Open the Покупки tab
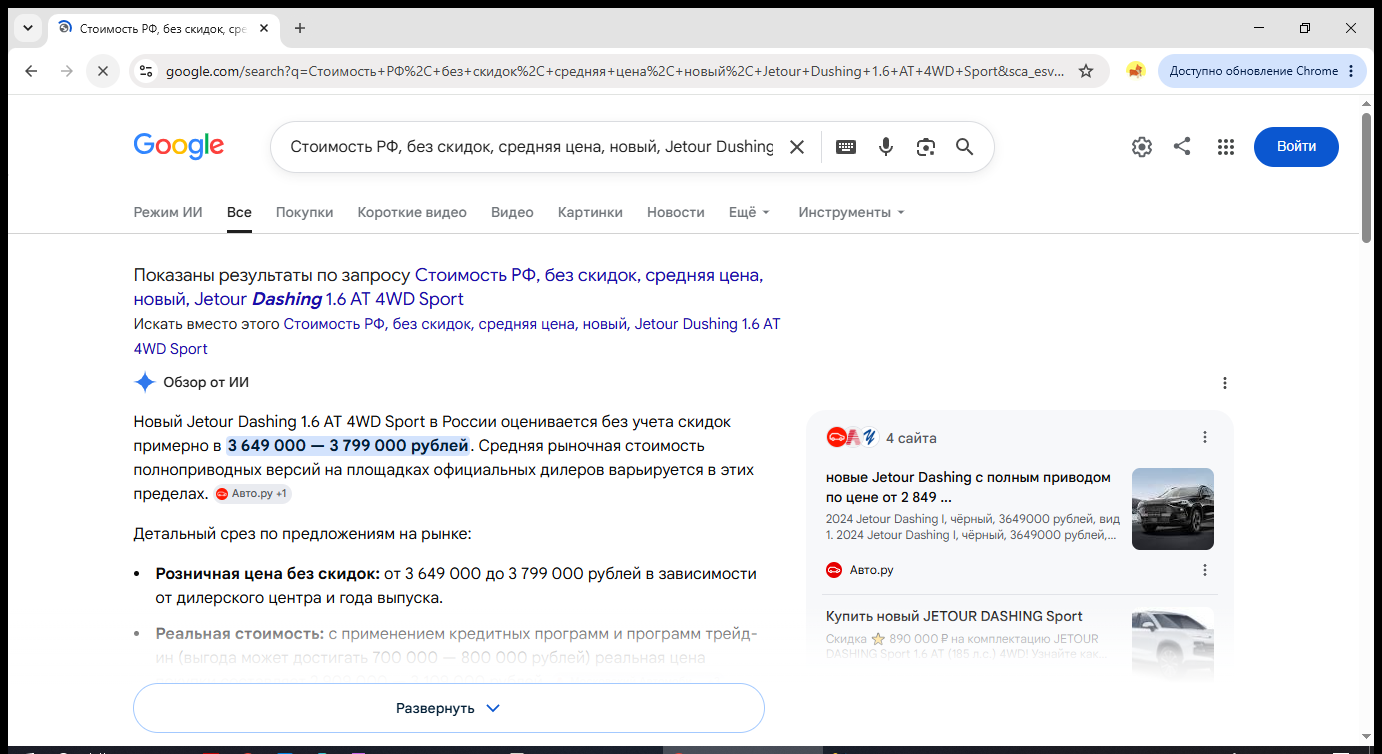This screenshot has height=754, width=1382. click(305, 212)
